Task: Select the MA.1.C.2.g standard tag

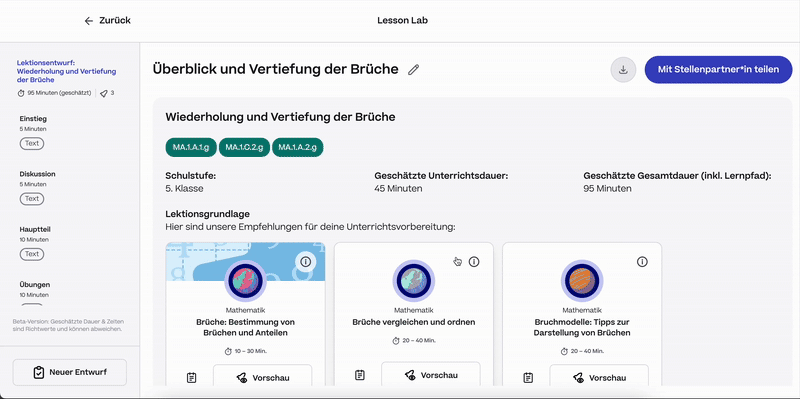Action: (x=244, y=147)
